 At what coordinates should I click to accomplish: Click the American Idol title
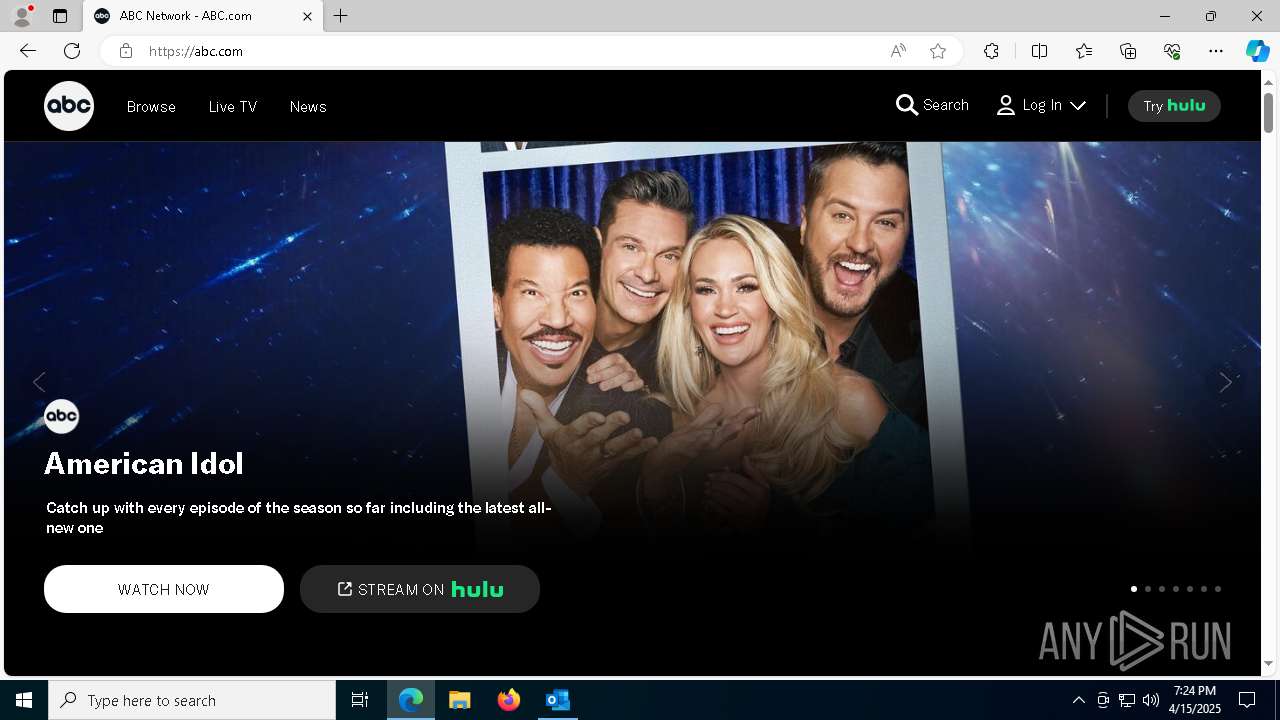coord(144,463)
